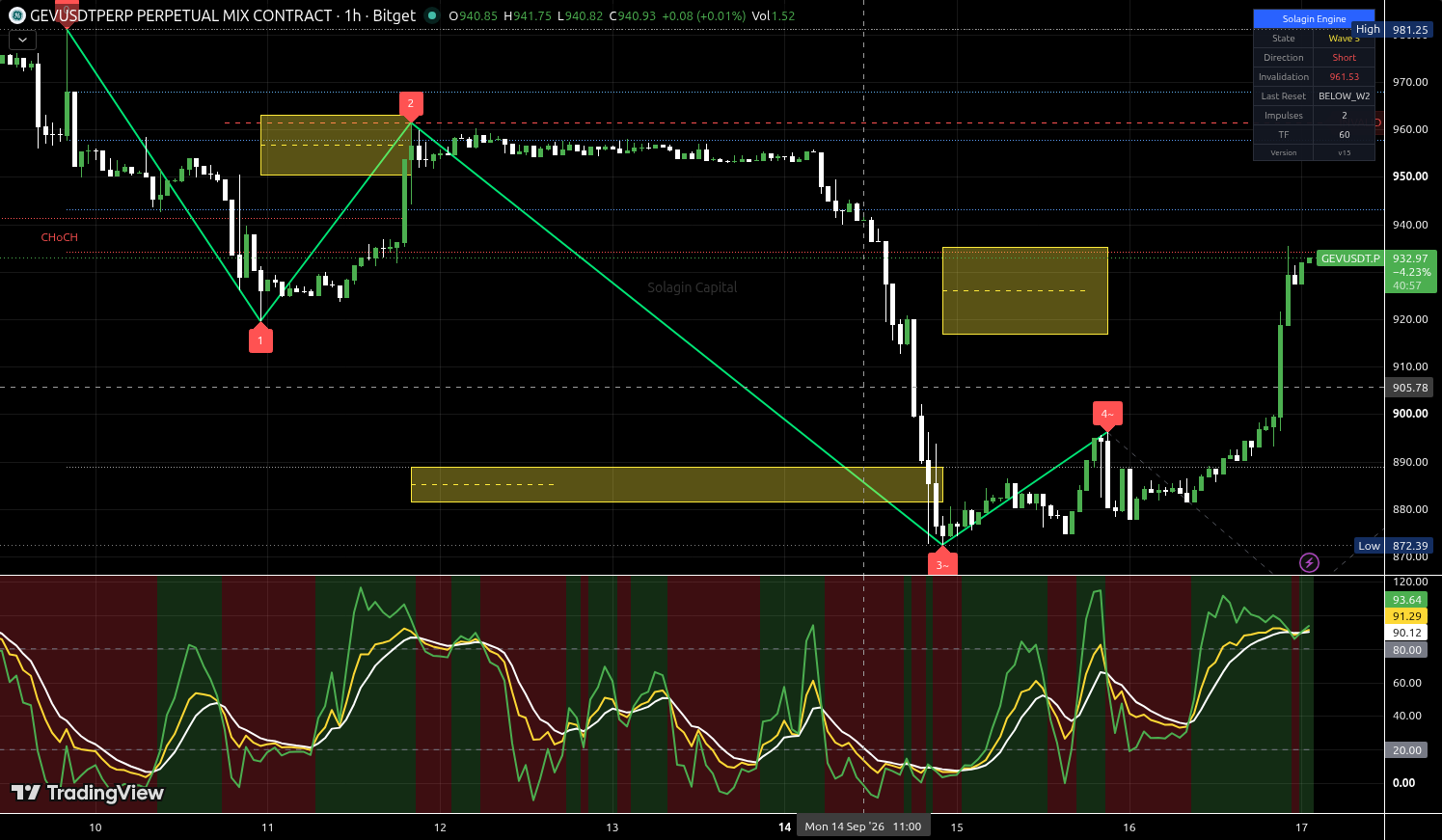Click the yellow 91.29 oscillator value

[x=1407, y=616]
